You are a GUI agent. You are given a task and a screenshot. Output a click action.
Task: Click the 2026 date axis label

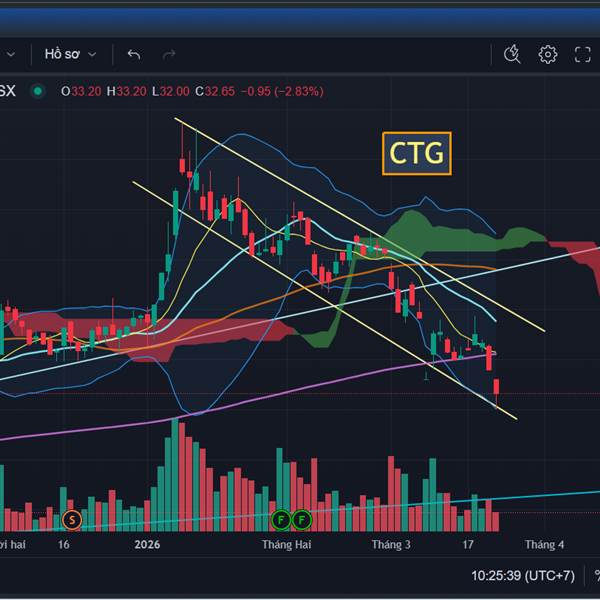(x=147, y=545)
